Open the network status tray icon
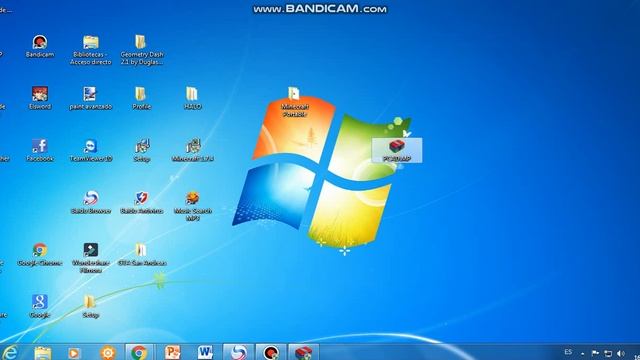 [x=608, y=353]
